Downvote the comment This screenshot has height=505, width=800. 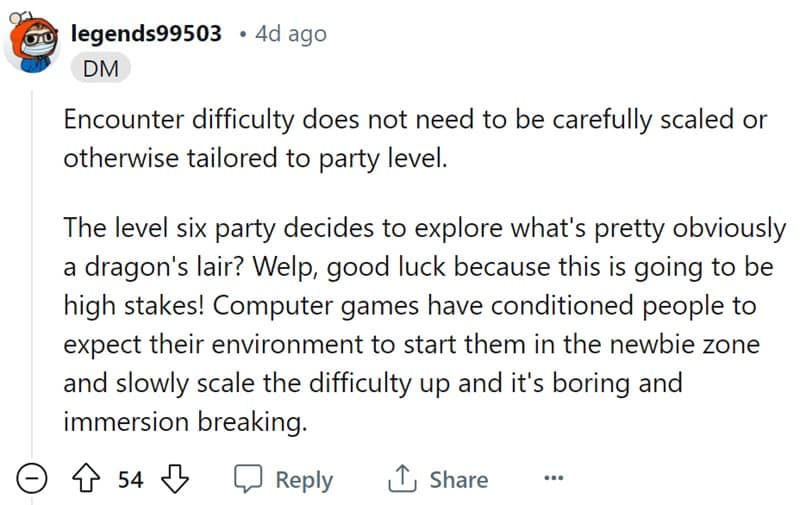coord(175,479)
